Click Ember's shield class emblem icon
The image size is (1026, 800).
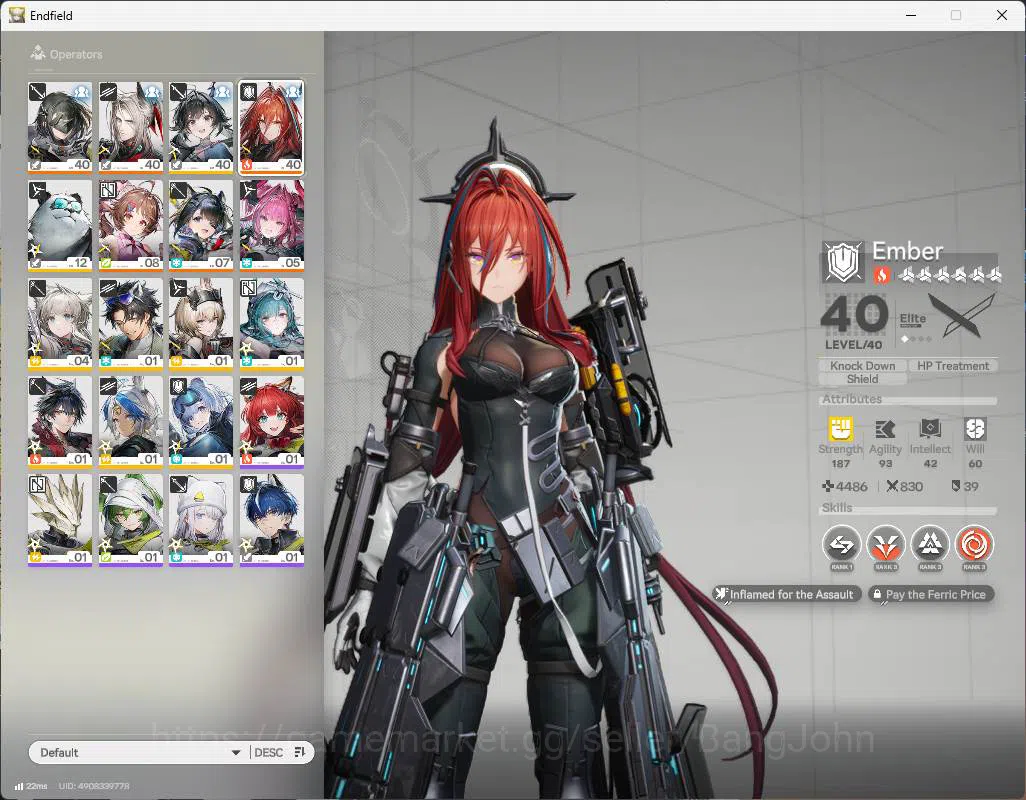[843, 262]
